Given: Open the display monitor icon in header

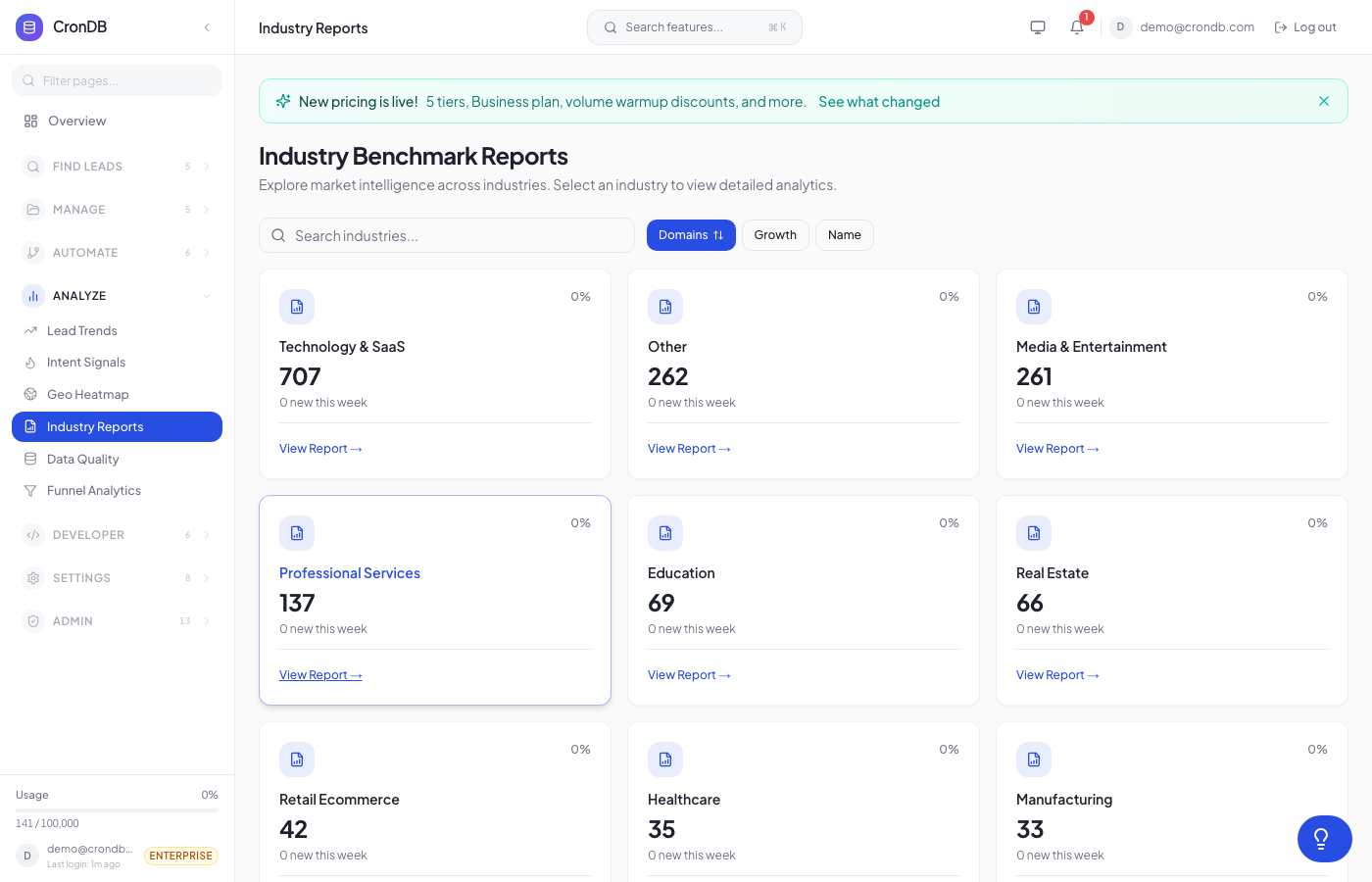Looking at the screenshot, I should (x=1038, y=27).
